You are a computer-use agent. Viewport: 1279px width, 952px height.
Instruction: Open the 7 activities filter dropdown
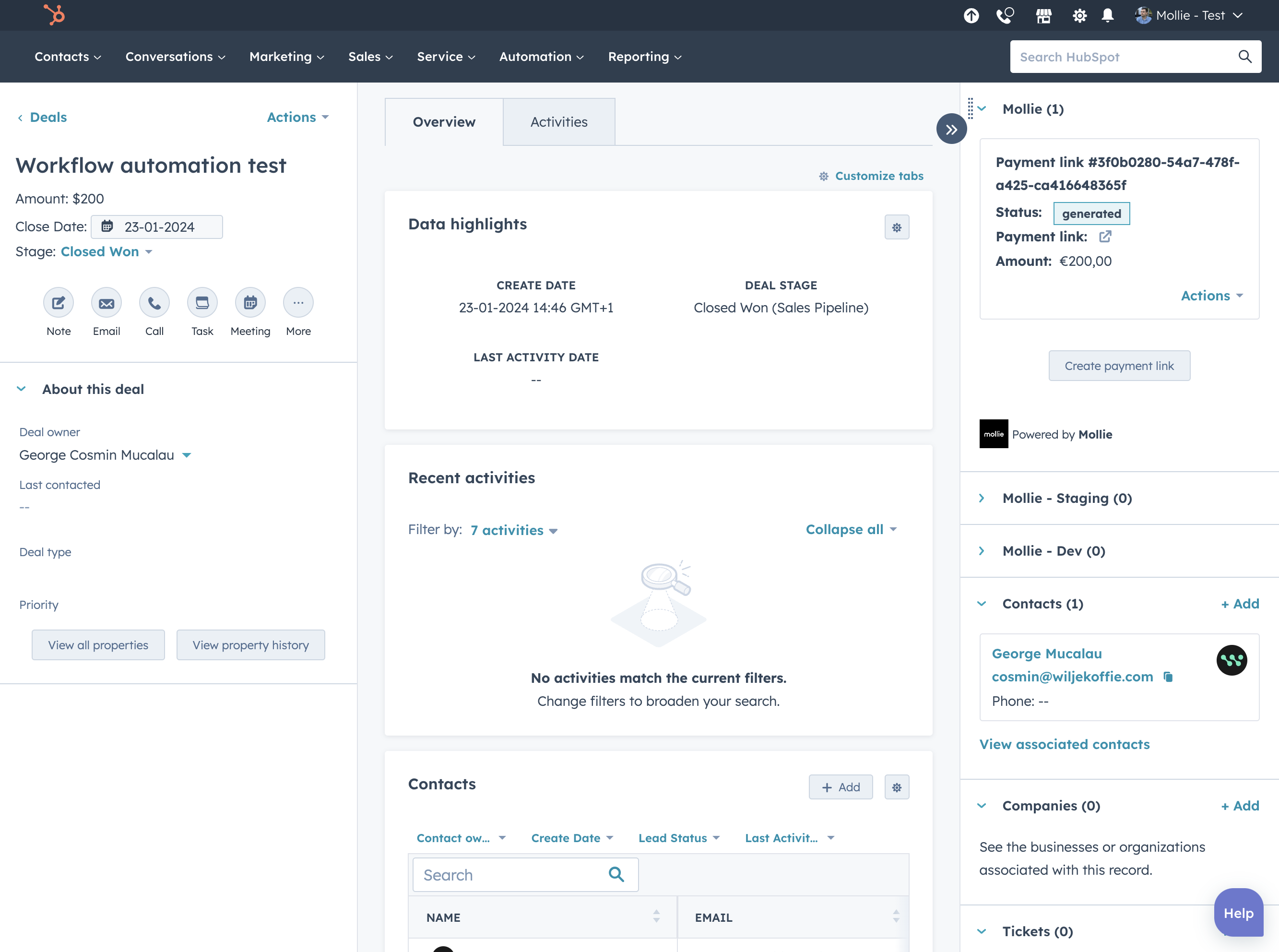click(514, 530)
